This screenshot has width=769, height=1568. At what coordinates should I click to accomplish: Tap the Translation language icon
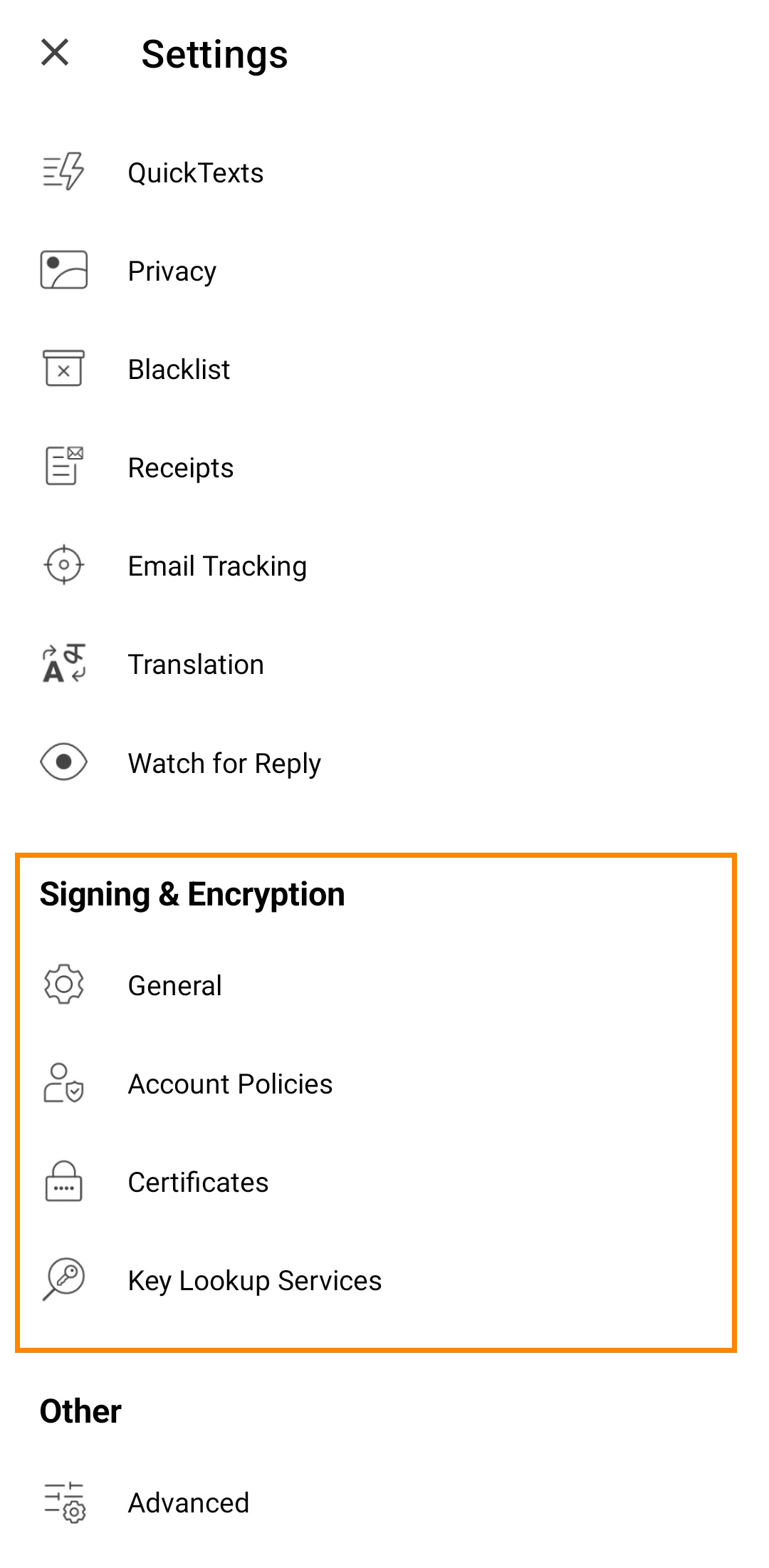(x=63, y=663)
